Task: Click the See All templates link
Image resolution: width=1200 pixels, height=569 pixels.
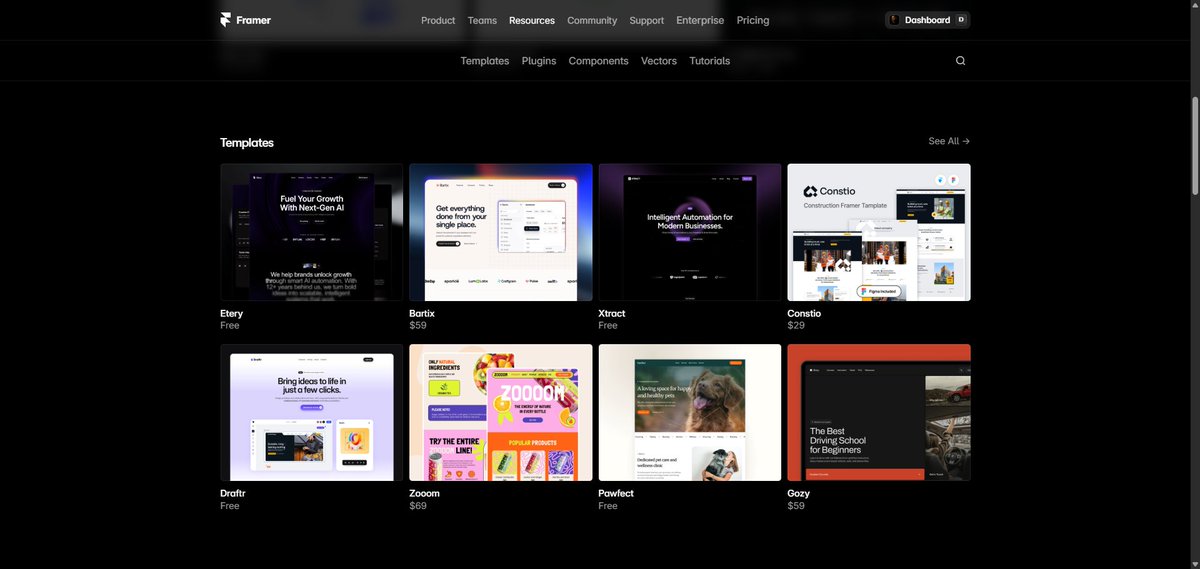Action: coord(949,141)
